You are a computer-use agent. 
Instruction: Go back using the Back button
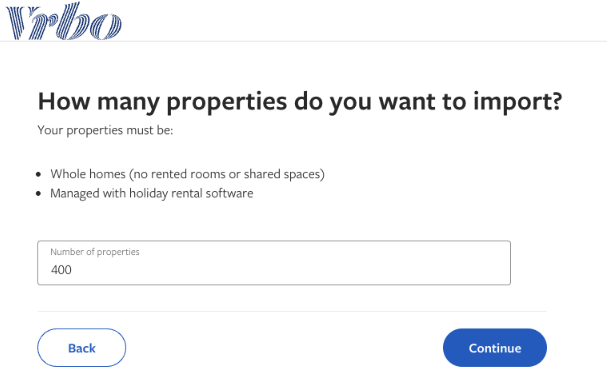pyautogui.click(x=82, y=347)
